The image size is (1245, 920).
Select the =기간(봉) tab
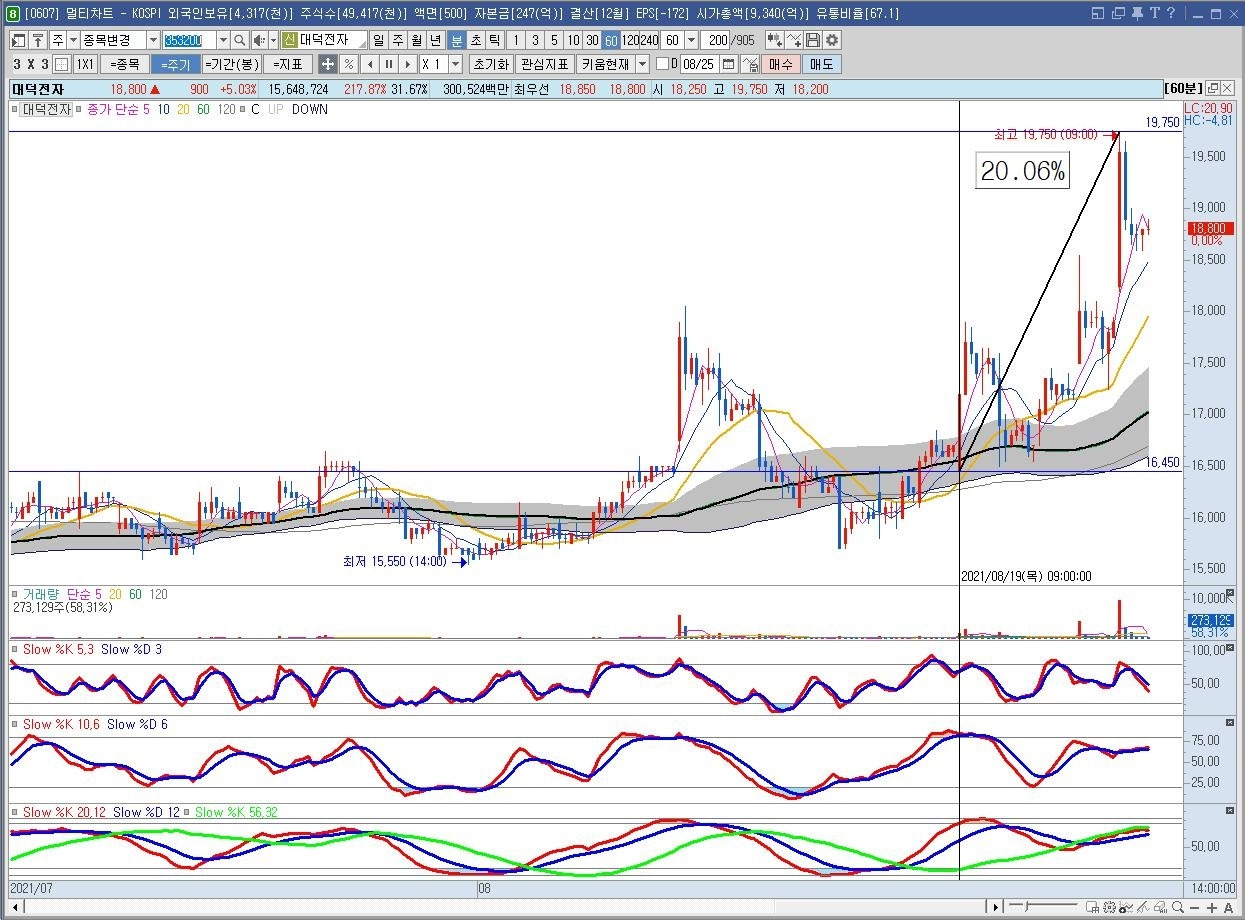click(232, 64)
